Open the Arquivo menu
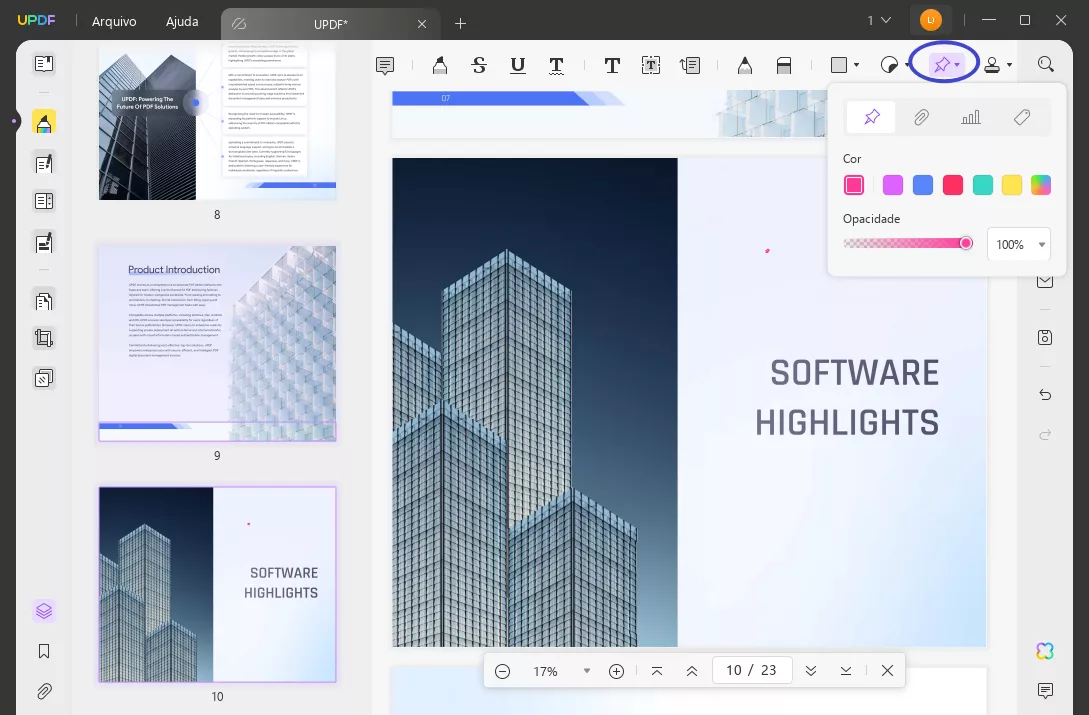Viewport: 1089px width, 715px height. (114, 22)
